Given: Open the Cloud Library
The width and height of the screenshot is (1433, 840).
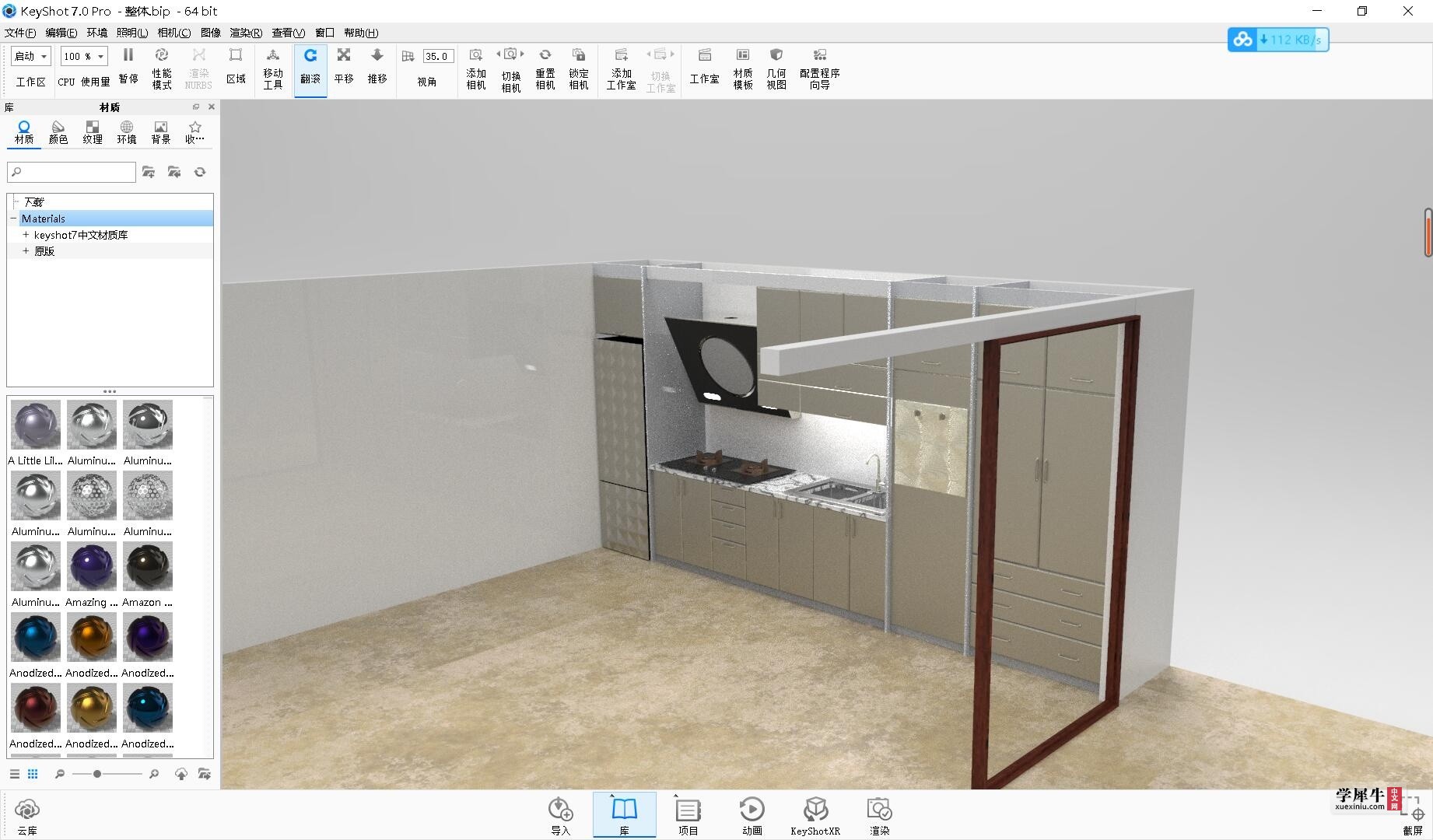Looking at the screenshot, I should 27,816.
